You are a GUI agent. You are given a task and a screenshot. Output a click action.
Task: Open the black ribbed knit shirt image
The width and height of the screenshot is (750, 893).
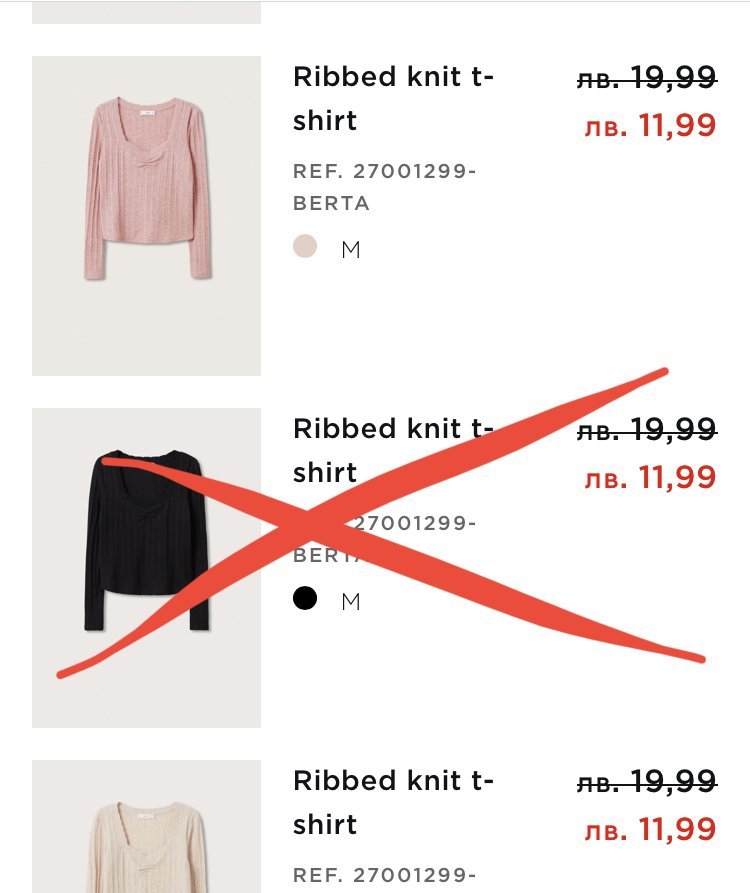(146, 567)
